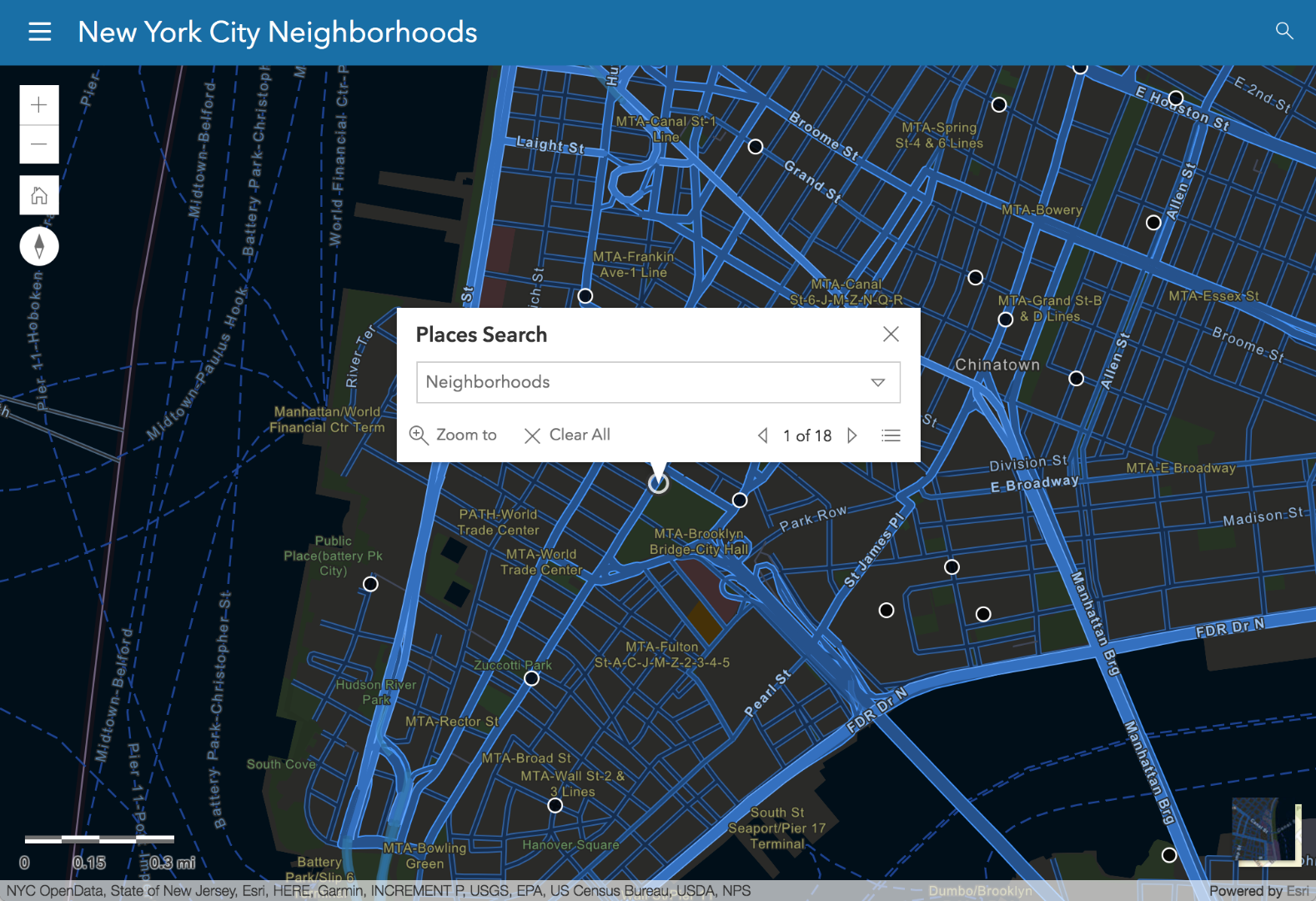Zoom out the map with minus button
Viewport: 1316px width, 901px height.
tap(39, 144)
